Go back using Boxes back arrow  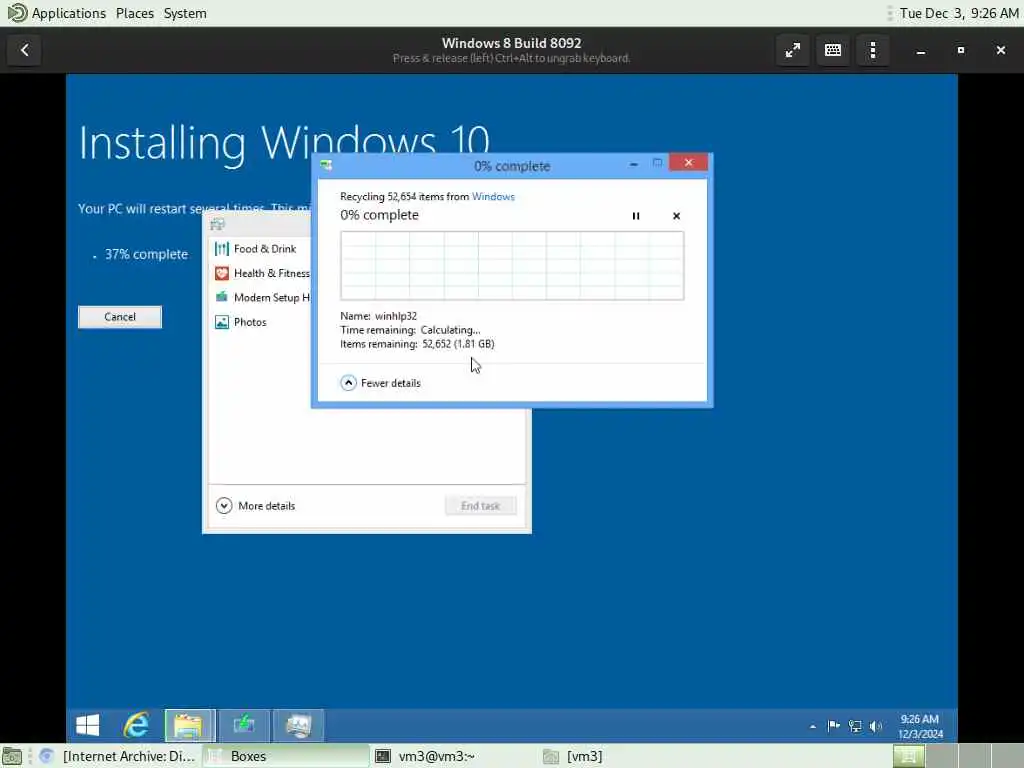[25, 50]
